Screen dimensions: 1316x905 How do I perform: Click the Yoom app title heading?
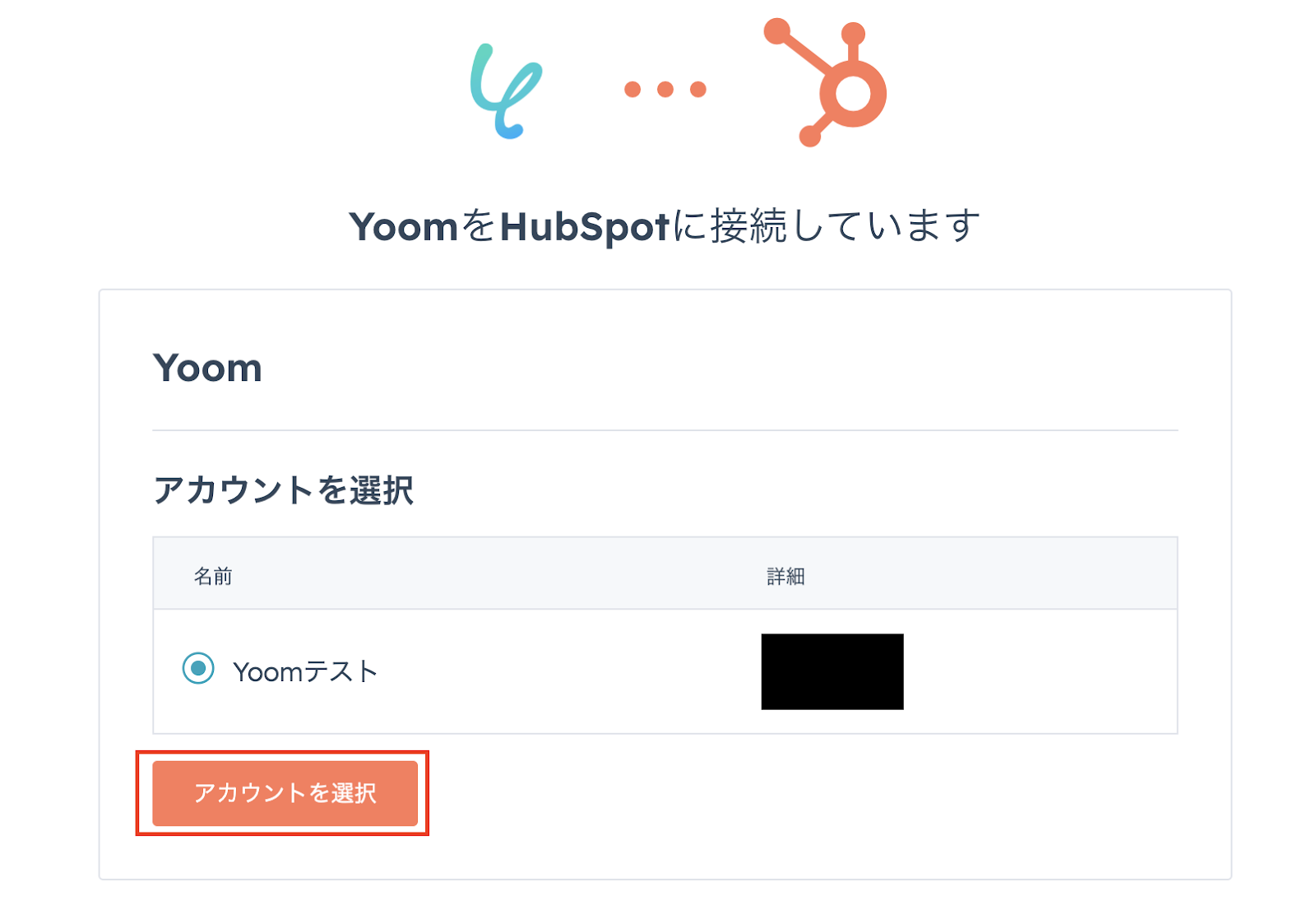(207, 368)
